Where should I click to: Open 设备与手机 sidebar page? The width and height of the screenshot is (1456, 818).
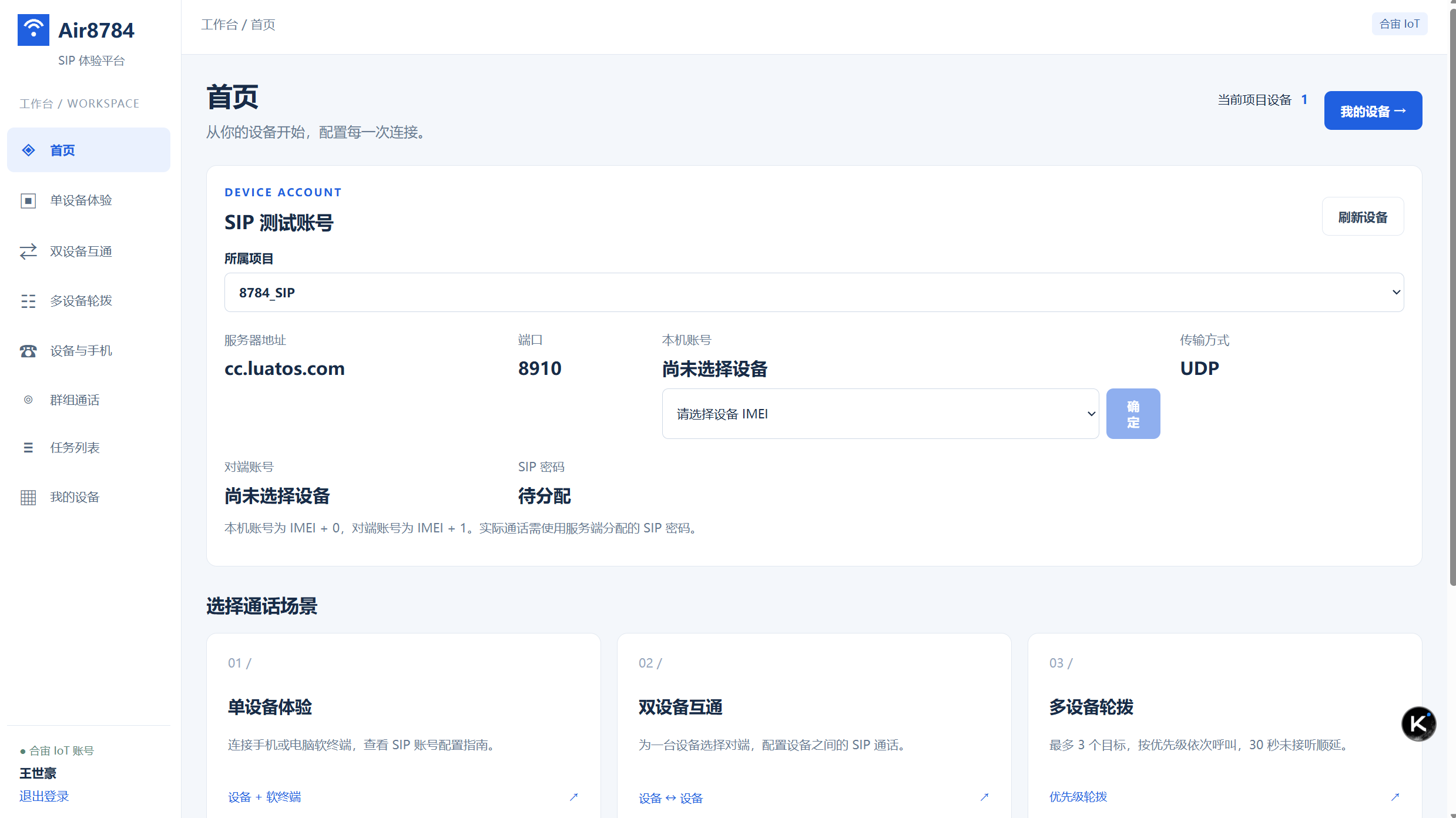[89, 351]
